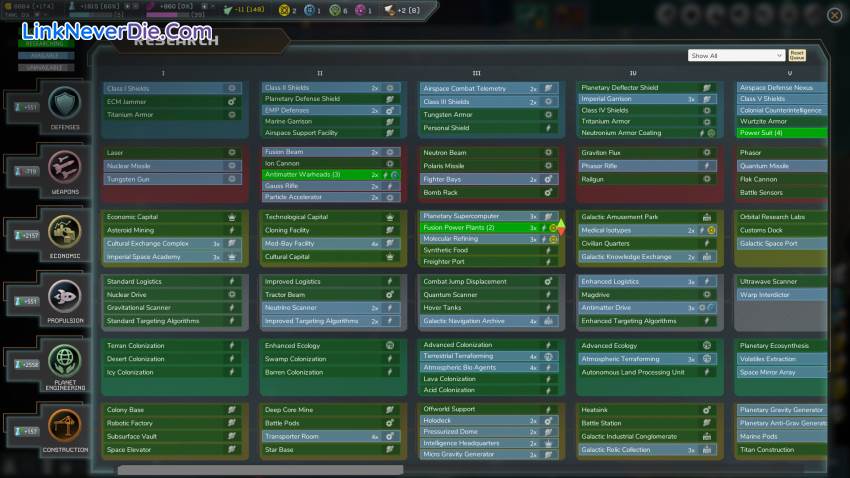Select the Planet Engineering globe icon
This screenshot has width=850, height=478.
pyautogui.click(x=65, y=360)
